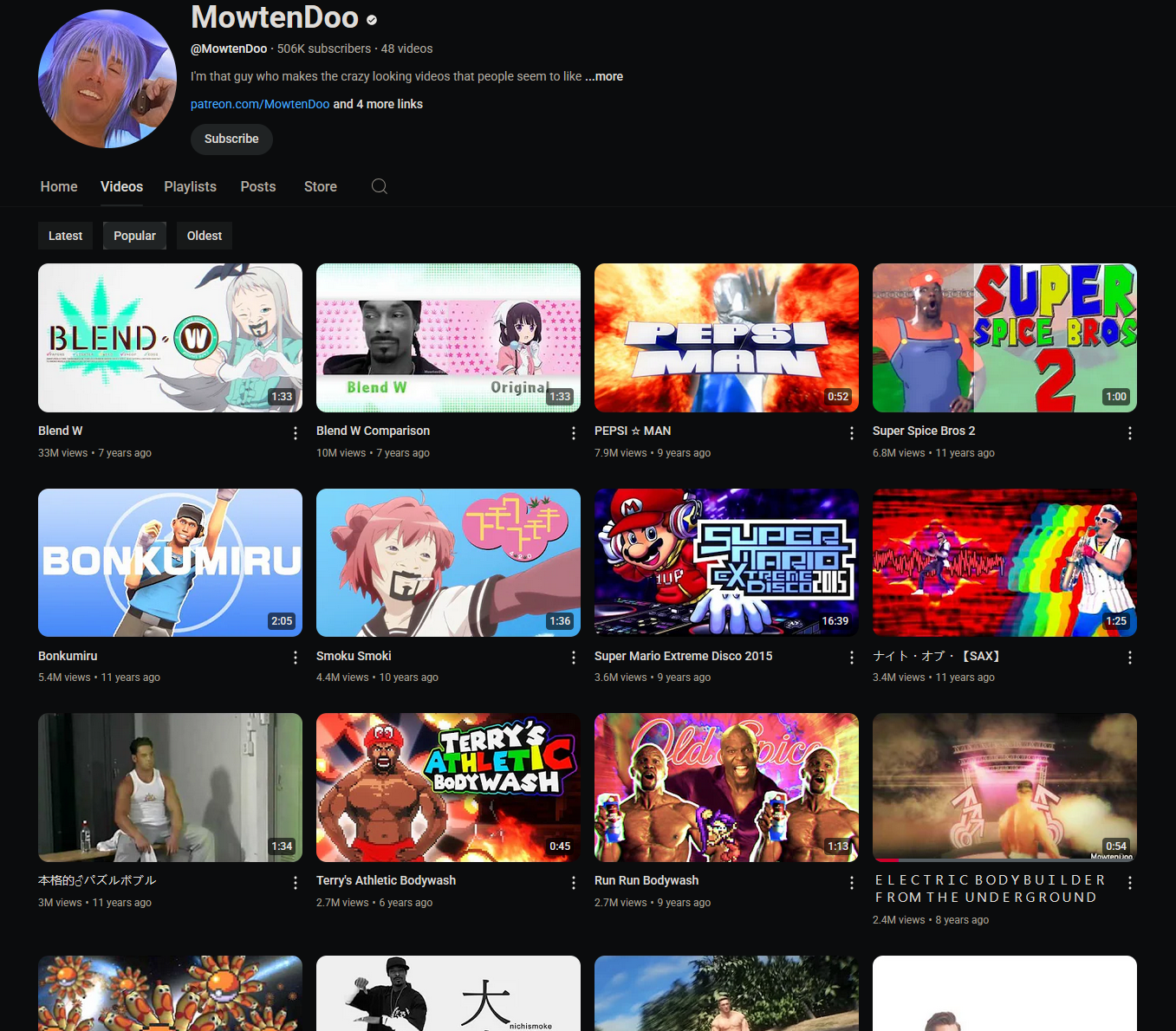
Task: Open the 'Blend W Comparison' title link
Action: (373, 431)
